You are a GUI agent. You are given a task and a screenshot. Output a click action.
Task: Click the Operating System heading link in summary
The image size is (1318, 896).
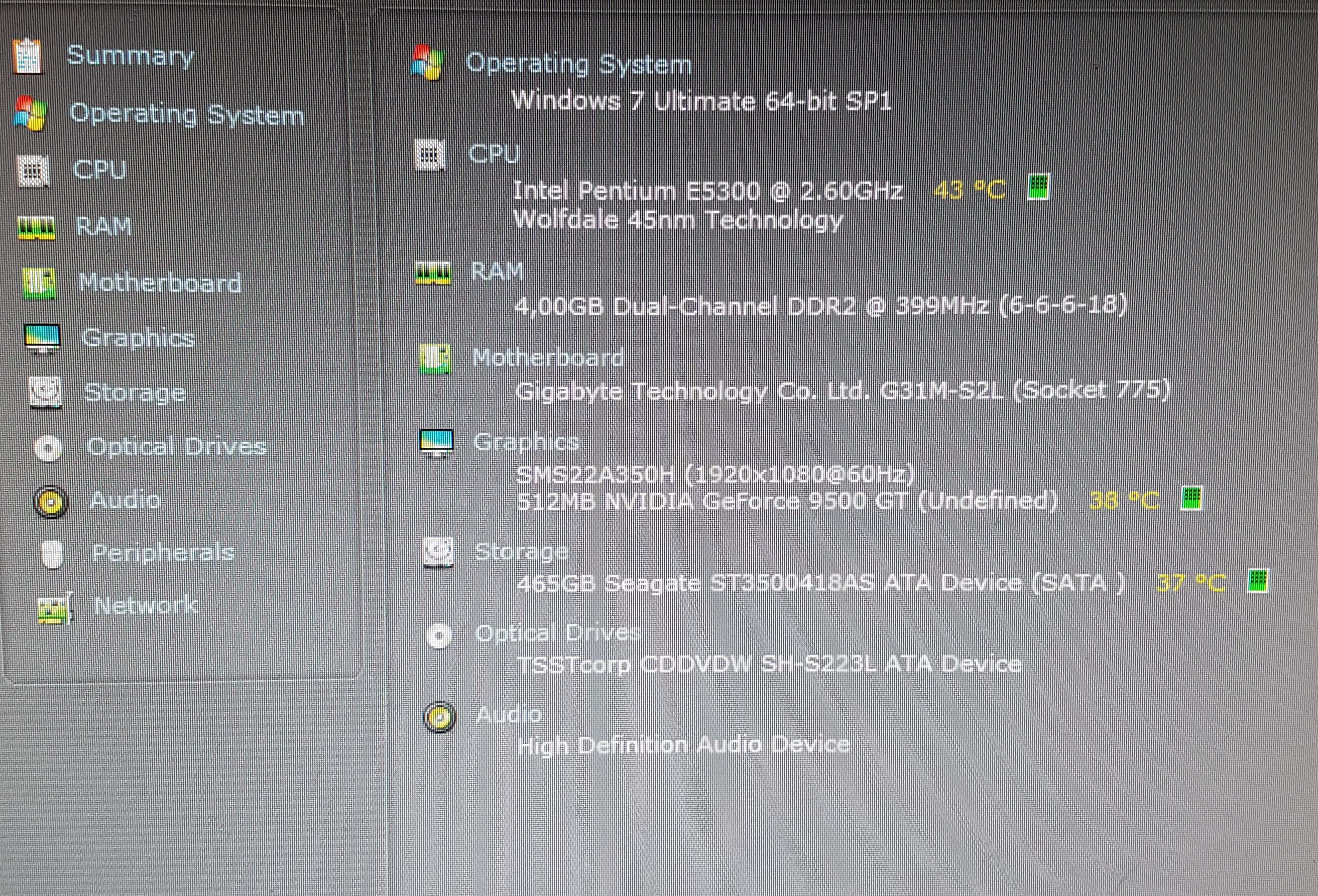tap(578, 64)
